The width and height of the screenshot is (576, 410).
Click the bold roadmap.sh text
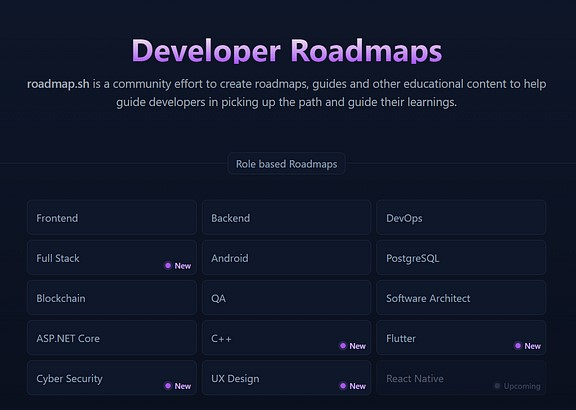pos(58,84)
